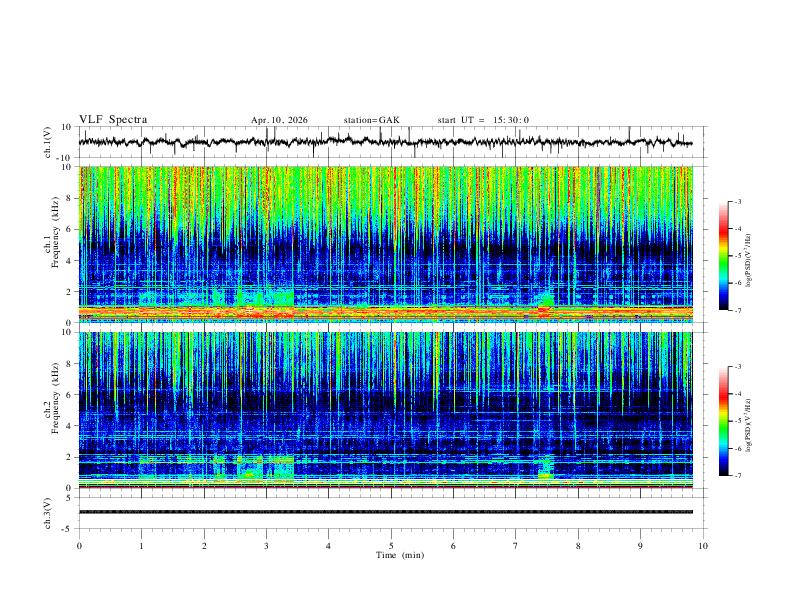Click the "5" tick on the ch.3(V) axis
The image size is (792, 612).
[70, 497]
